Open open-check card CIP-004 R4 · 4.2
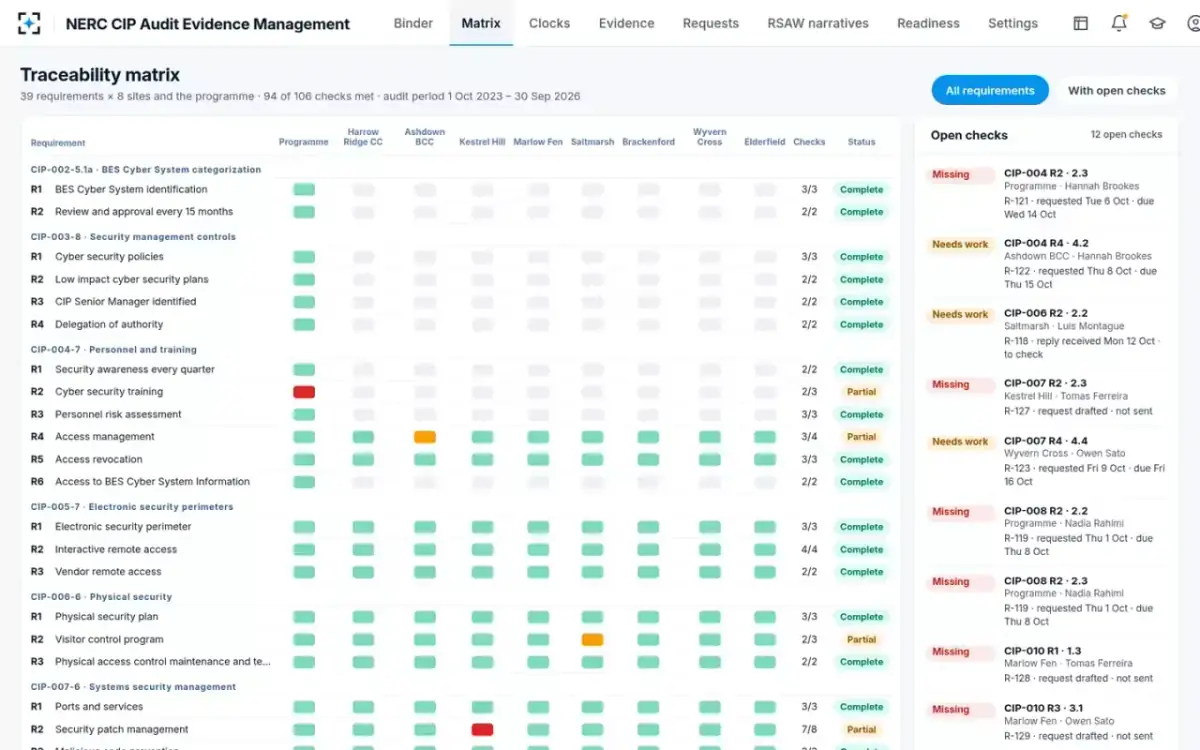Screen dimensions: 1200x750 click(1046, 264)
